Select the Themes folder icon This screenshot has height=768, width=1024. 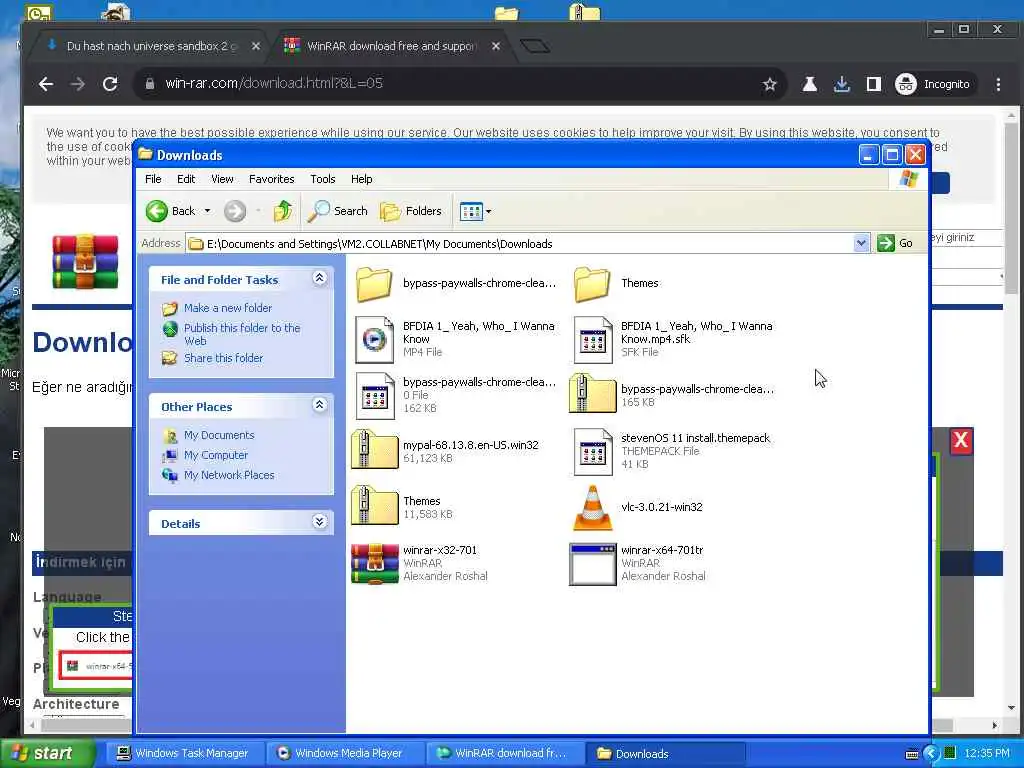pyautogui.click(x=592, y=284)
